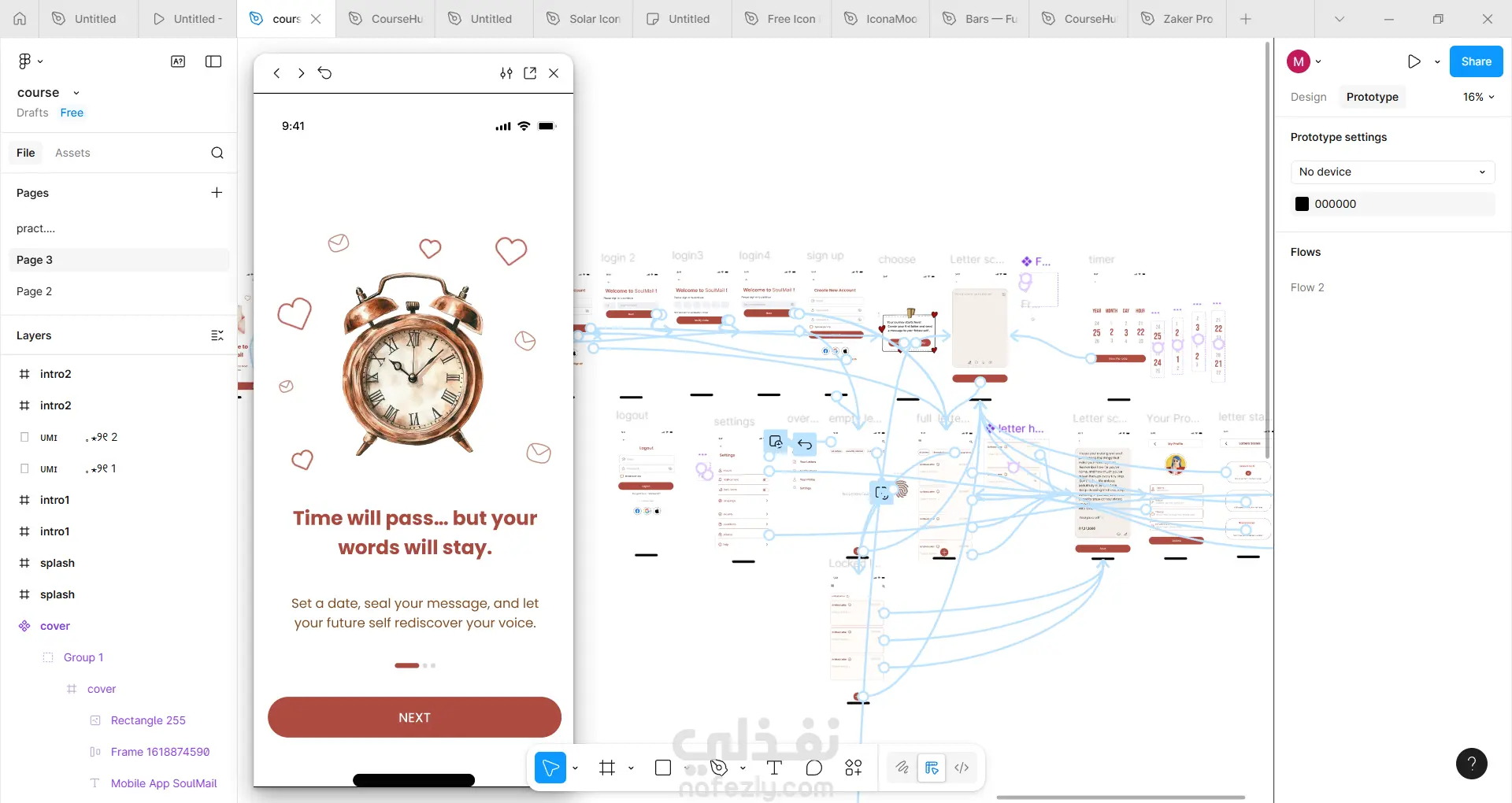Open the Assets panel tab
The height and width of the screenshot is (803, 1512).
click(72, 153)
